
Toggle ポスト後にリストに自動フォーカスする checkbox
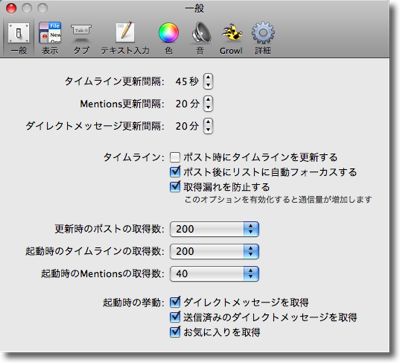click(175, 172)
